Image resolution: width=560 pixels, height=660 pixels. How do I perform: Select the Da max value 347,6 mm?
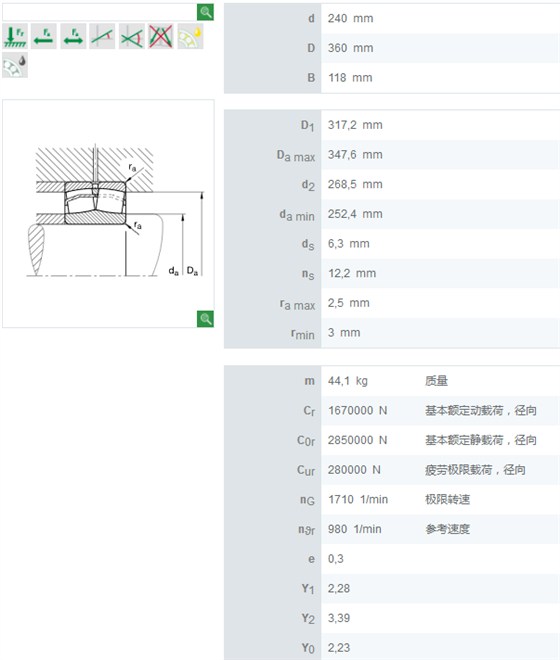click(x=355, y=154)
